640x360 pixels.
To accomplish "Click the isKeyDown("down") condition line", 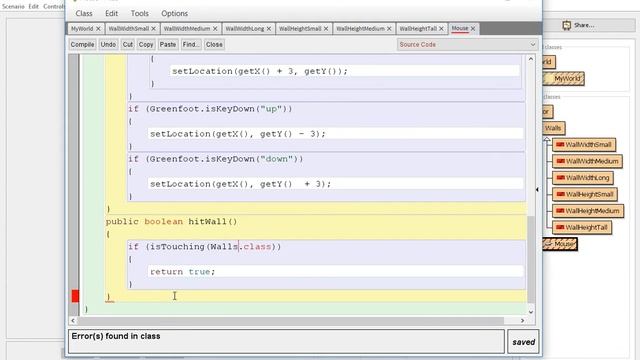I will [216, 159].
